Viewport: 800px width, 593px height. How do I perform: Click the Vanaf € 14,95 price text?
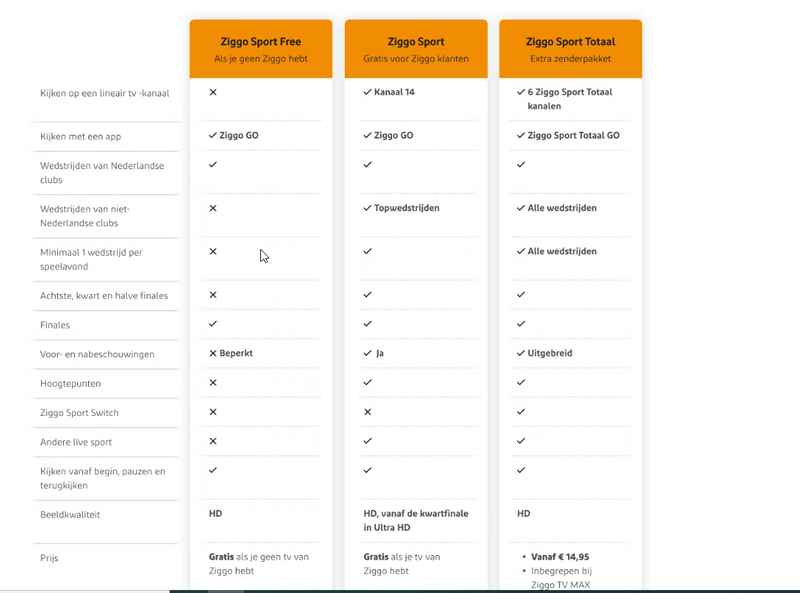coord(563,557)
